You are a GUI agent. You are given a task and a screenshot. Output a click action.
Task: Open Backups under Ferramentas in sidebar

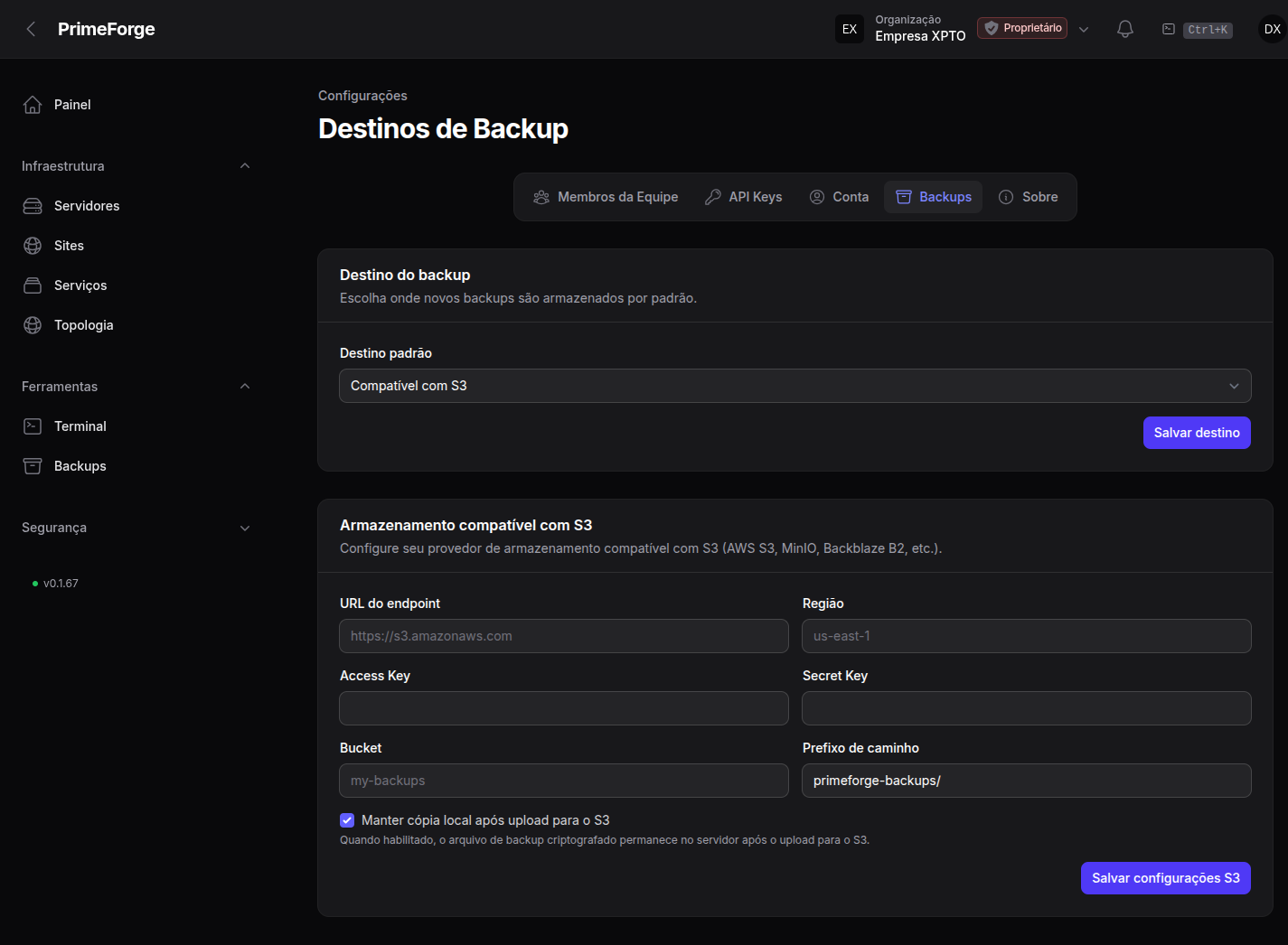(x=80, y=466)
